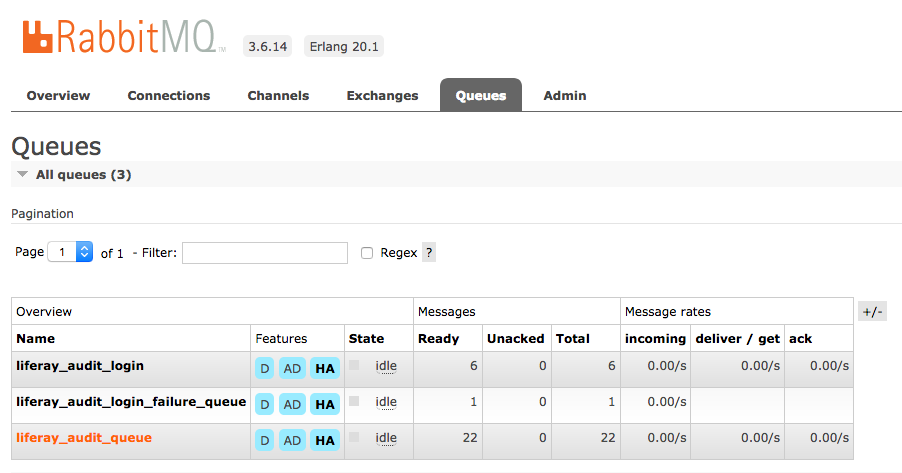902x473 pixels.
Task: Open the liferay_audit_login_failure_queue link
Action: coord(131,402)
